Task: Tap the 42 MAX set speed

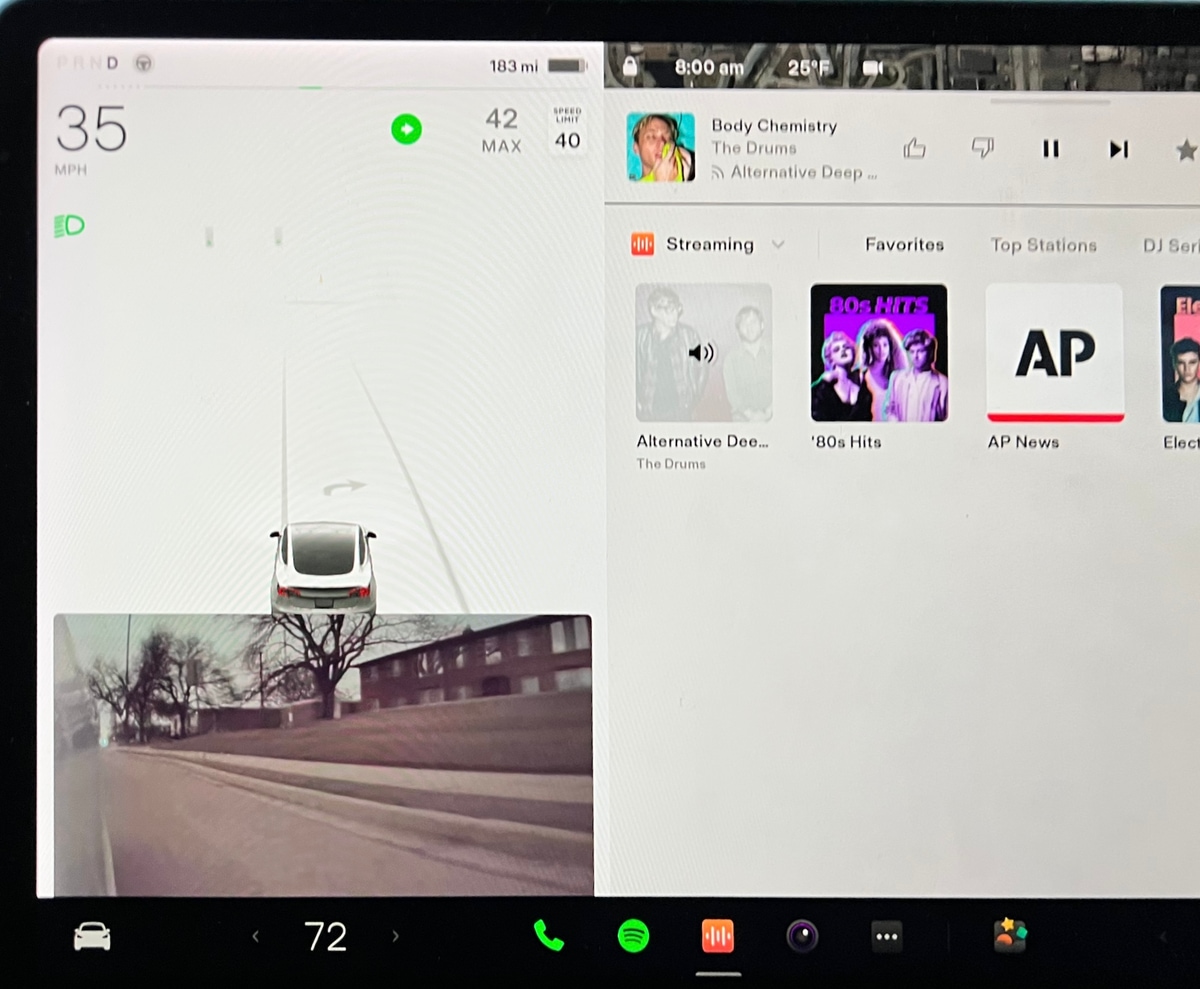Action: [501, 131]
